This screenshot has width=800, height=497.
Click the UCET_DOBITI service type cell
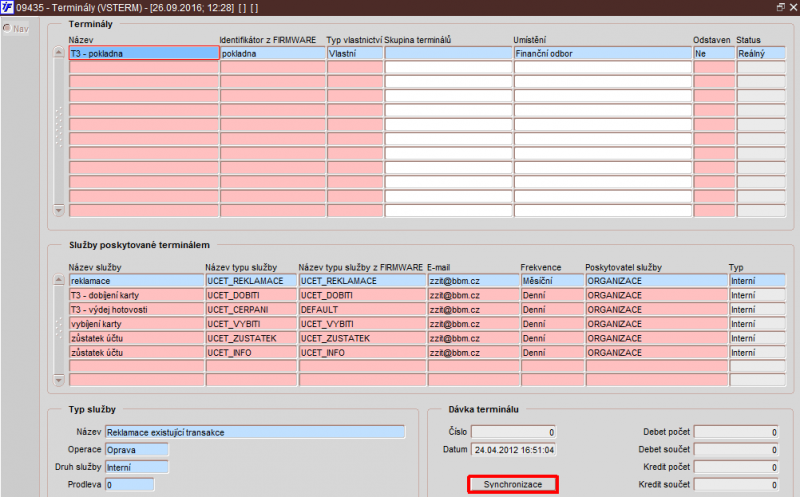click(x=251, y=295)
